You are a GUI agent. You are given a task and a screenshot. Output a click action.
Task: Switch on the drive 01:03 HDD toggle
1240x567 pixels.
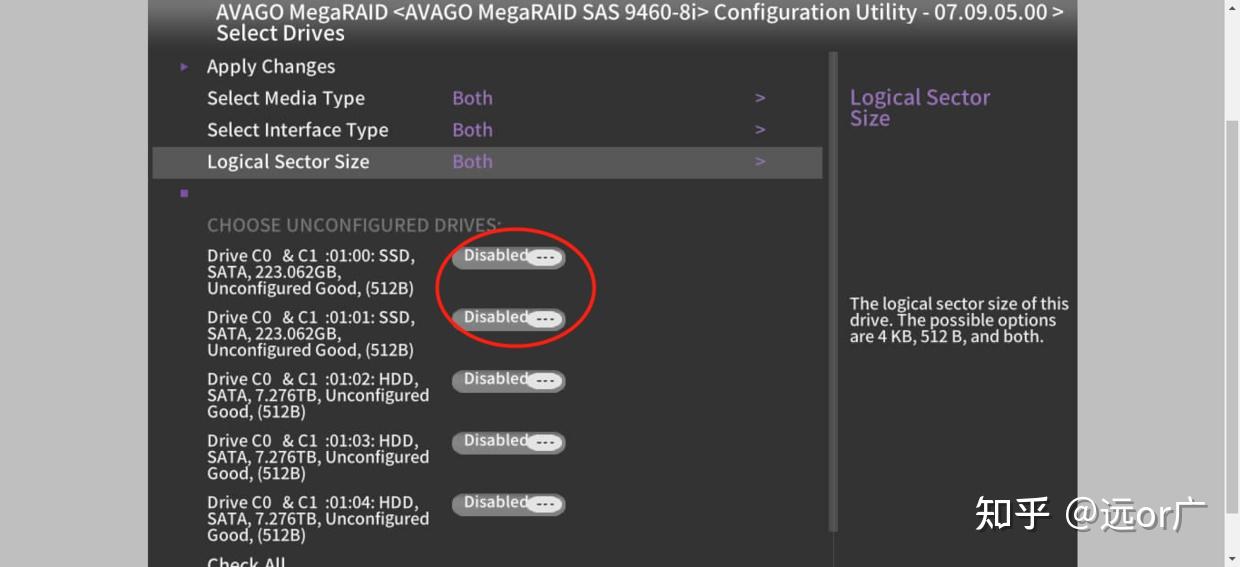point(509,442)
